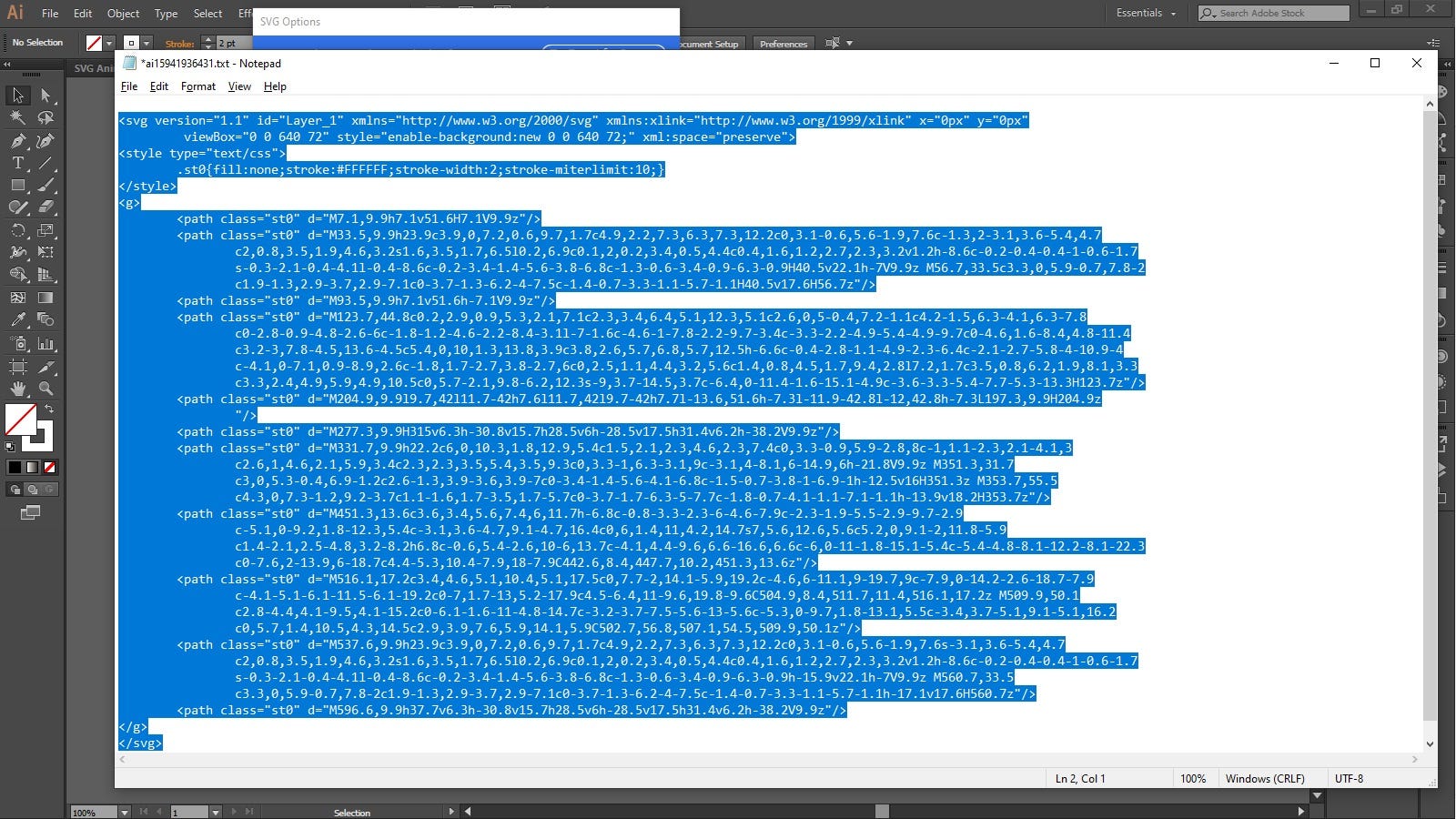Open the stroke color dropdown in control bar
1456x819 pixels.
tap(147, 43)
